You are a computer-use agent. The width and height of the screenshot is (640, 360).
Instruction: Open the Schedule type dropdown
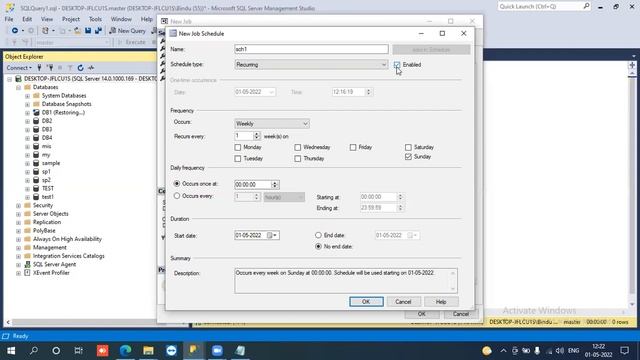point(311,64)
